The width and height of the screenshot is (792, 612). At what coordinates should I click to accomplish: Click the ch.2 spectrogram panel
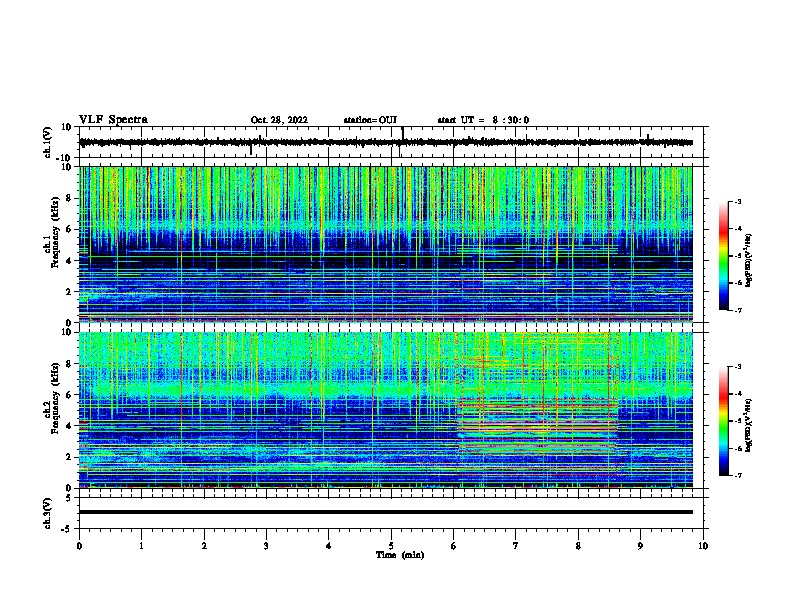pos(386,410)
